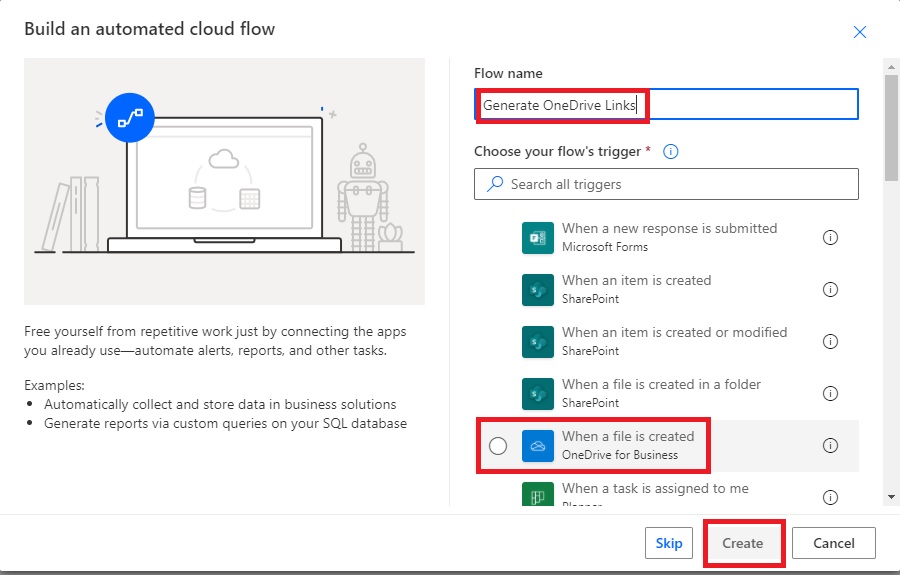
Task: Choose 'When an item is created' SharePoint trigger
Action: [x=666, y=290]
